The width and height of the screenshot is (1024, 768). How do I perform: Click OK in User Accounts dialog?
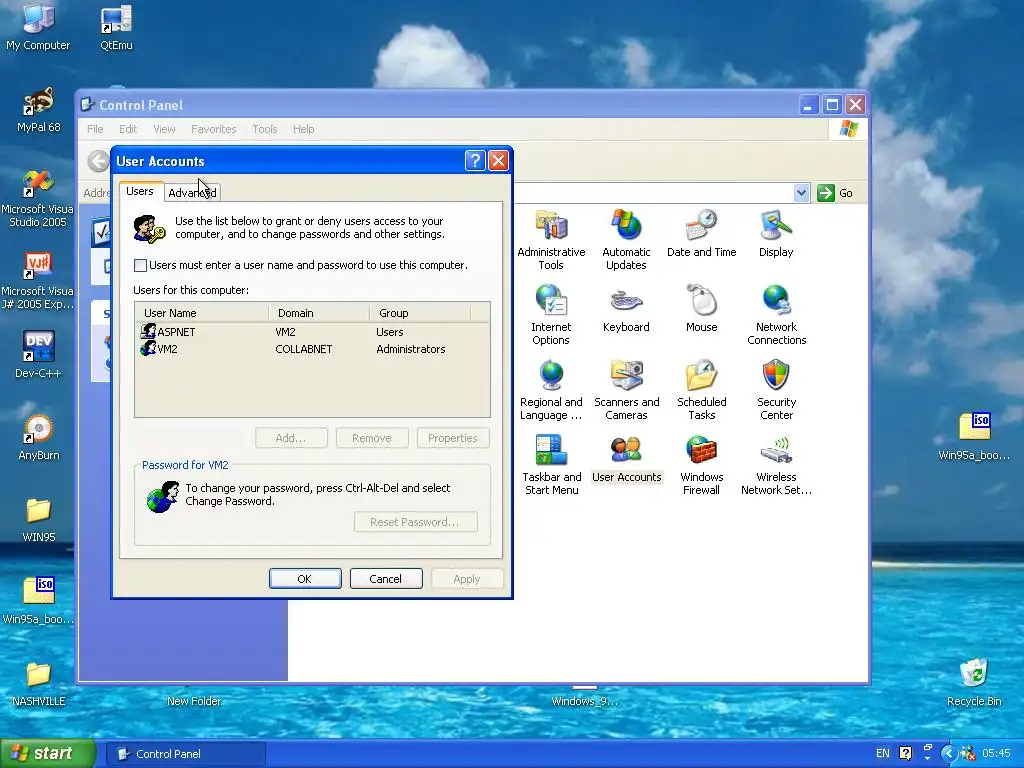click(x=305, y=579)
